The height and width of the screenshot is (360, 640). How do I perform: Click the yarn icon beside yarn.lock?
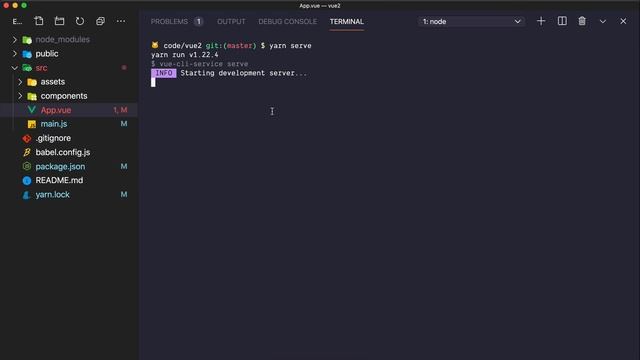(27, 195)
